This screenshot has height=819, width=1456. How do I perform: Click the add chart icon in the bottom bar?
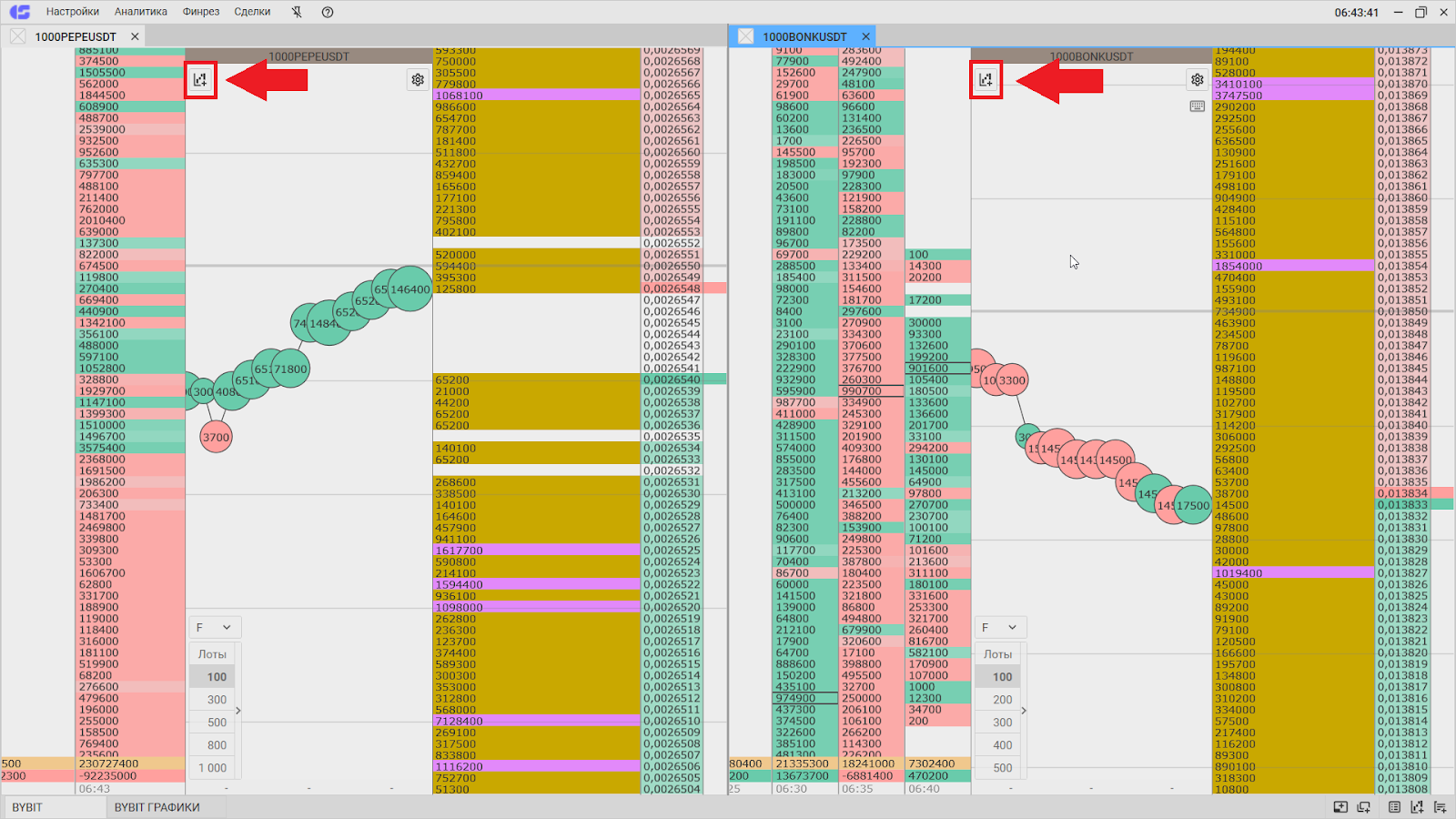1417,807
